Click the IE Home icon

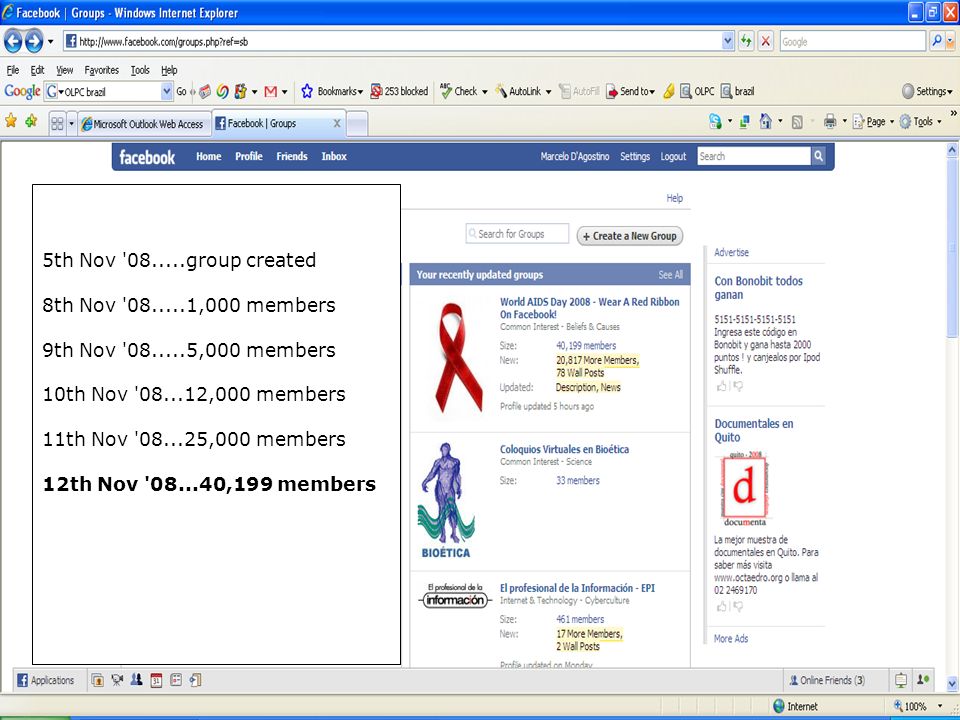[765, 121]
